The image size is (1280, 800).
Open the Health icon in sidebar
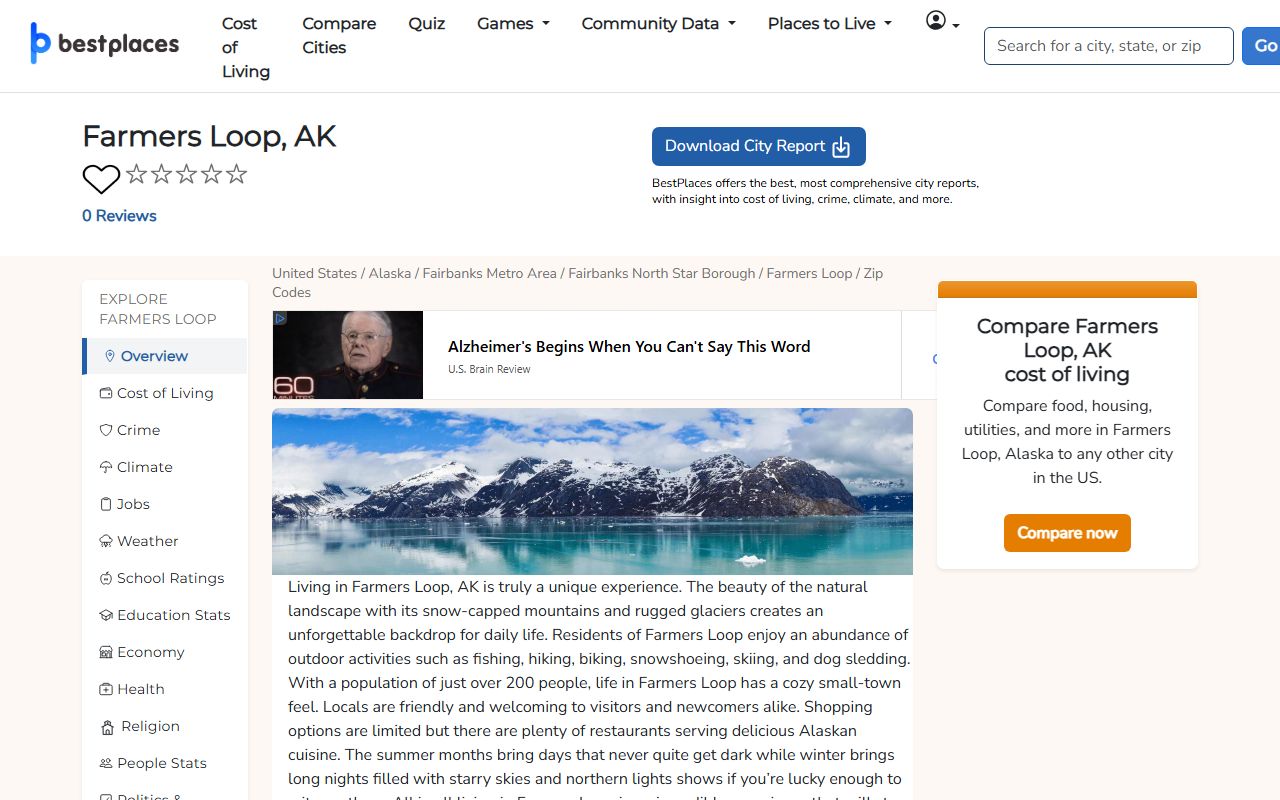tap(106, 689)
